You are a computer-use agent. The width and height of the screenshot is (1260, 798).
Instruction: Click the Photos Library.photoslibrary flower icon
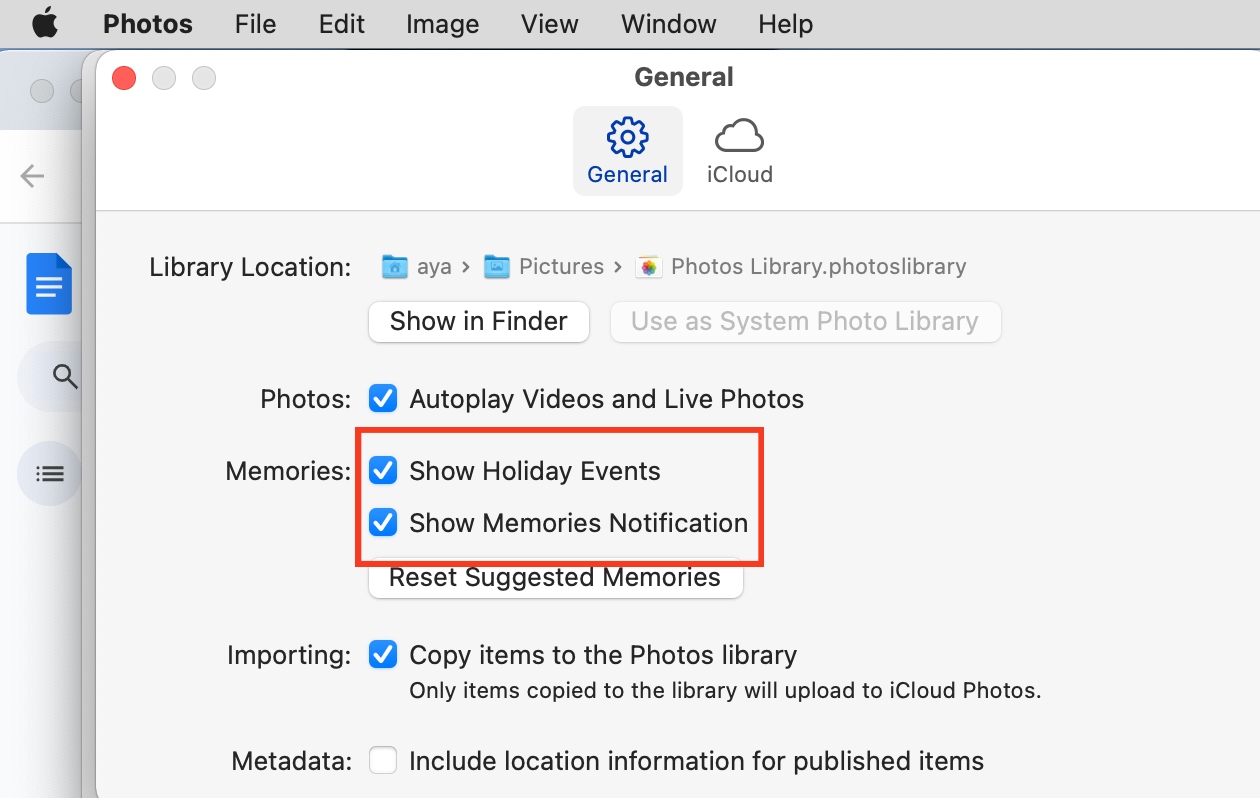648,266
